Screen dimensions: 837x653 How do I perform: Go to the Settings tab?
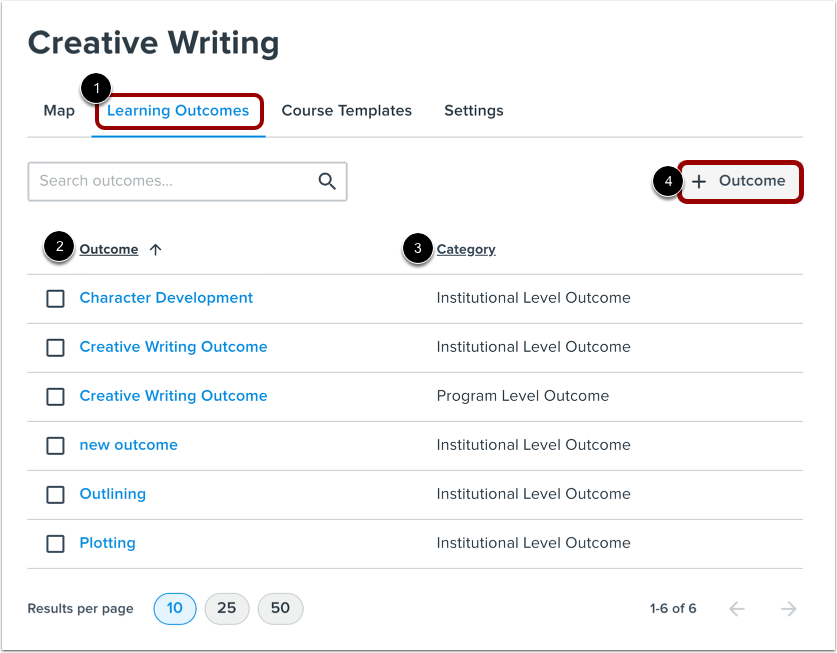pos(473,111)
